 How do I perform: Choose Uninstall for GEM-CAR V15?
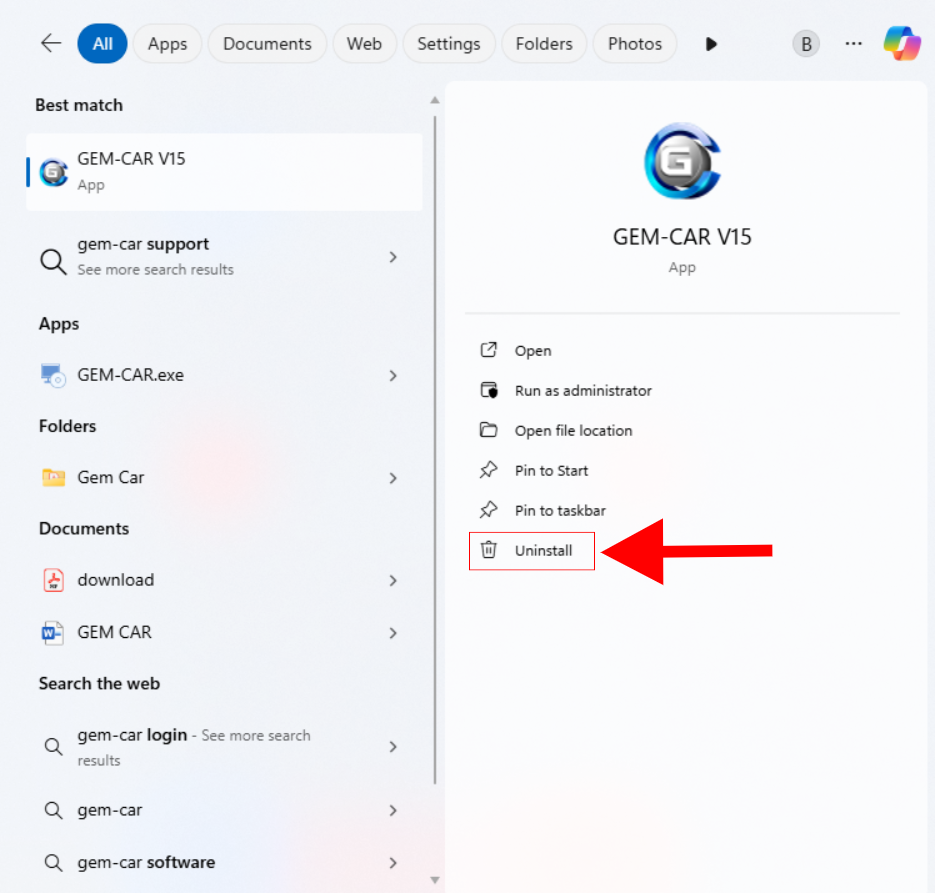[x=531, y=551]
